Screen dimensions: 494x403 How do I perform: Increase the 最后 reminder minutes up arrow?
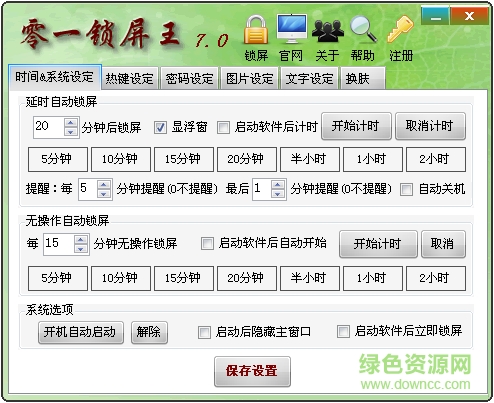pos(278,184)
